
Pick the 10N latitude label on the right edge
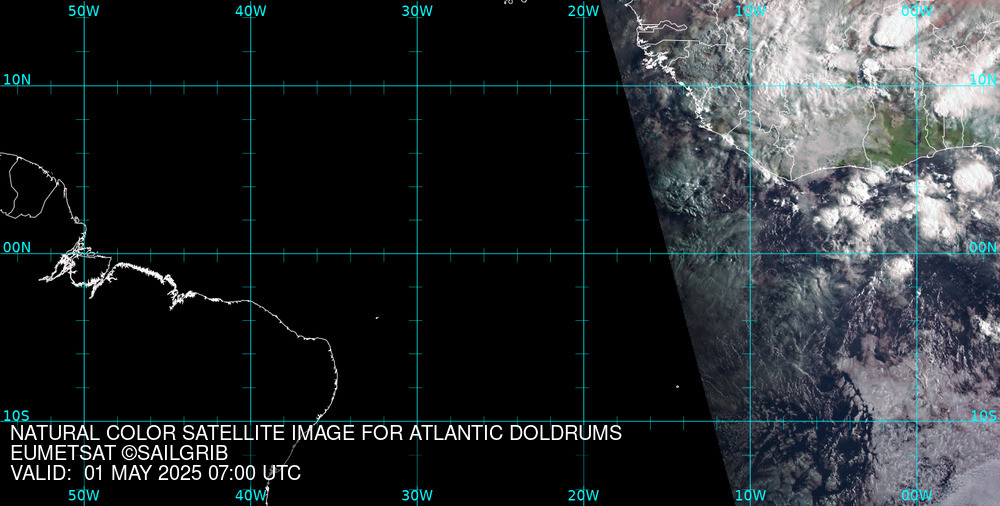pyautogui.click(x=983, y=79)
